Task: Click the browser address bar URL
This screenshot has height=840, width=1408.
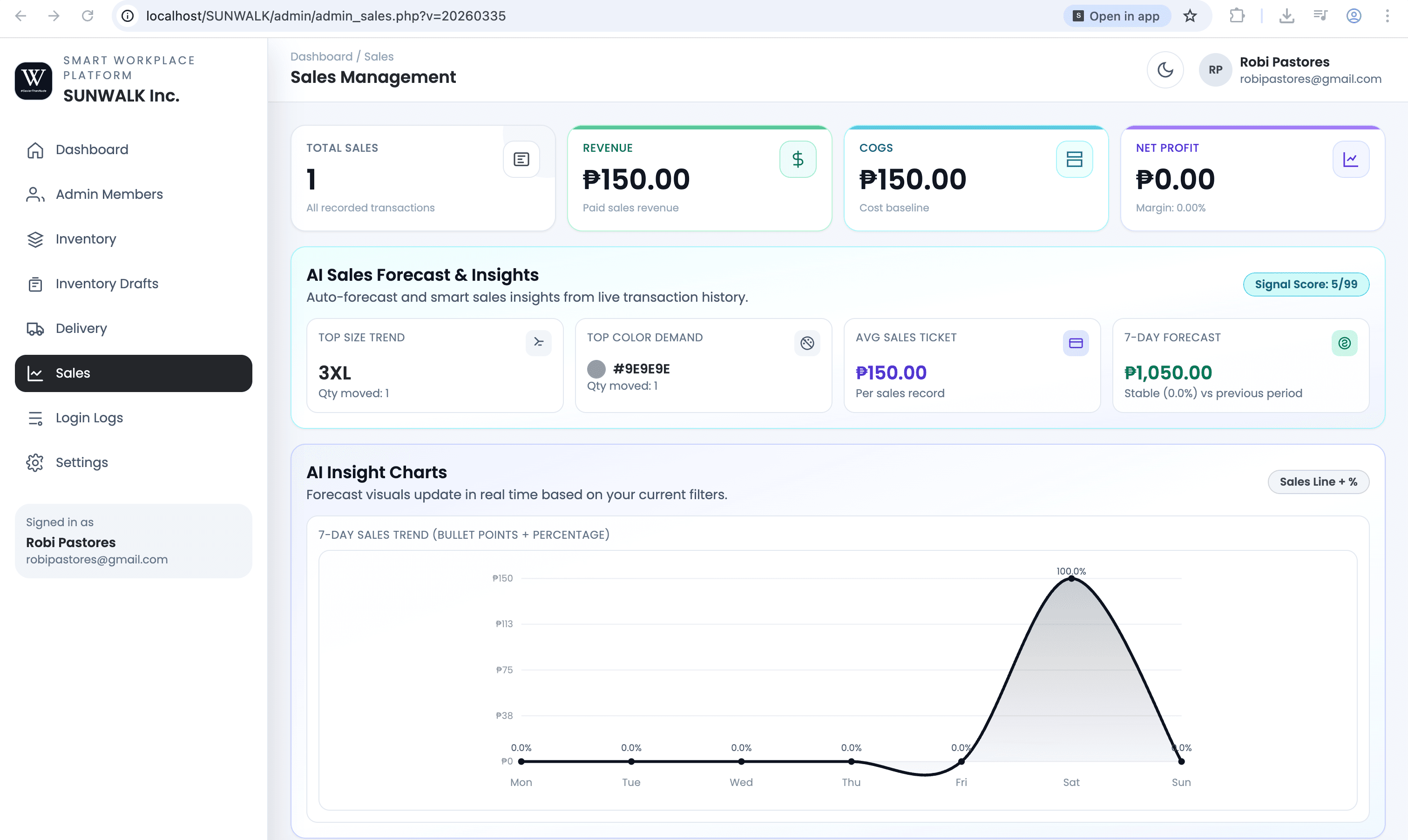Action: click(x=326, y=16)
